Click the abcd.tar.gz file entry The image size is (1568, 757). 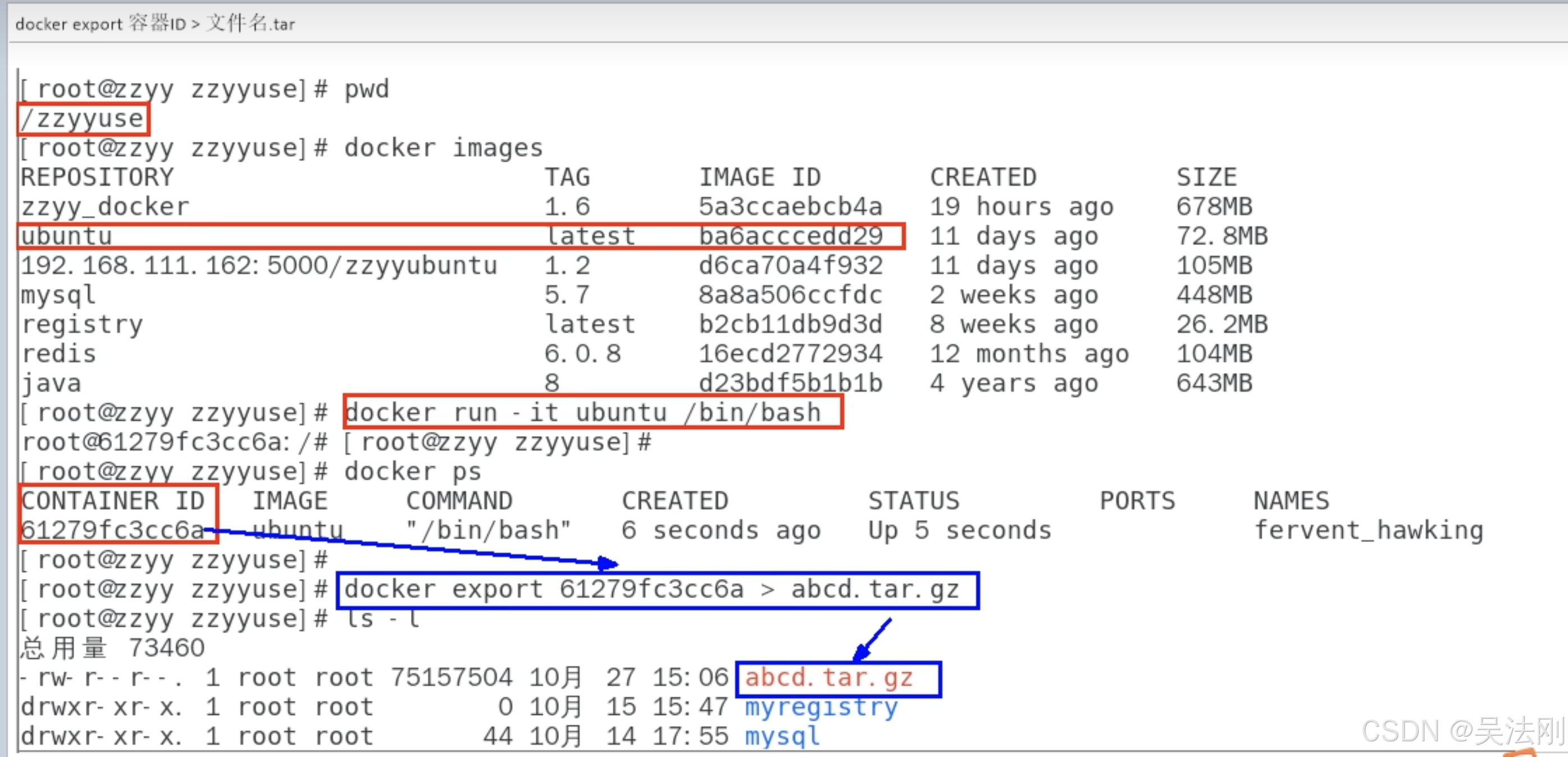pyautogui.click(x=829, y=678)
